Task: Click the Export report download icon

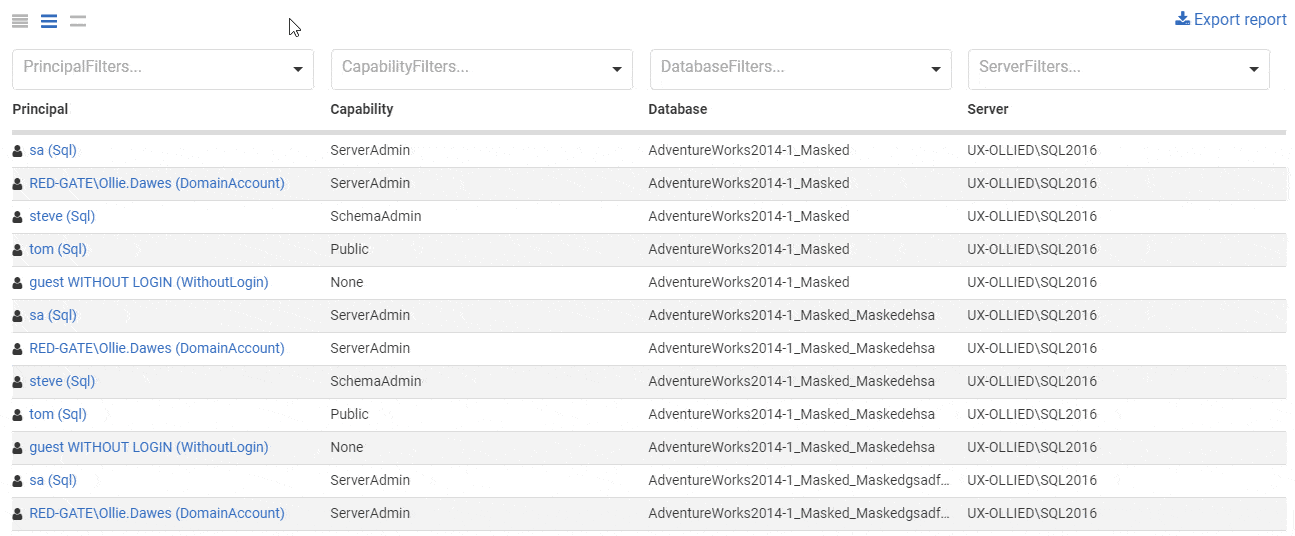Action: pos(1182,19)
